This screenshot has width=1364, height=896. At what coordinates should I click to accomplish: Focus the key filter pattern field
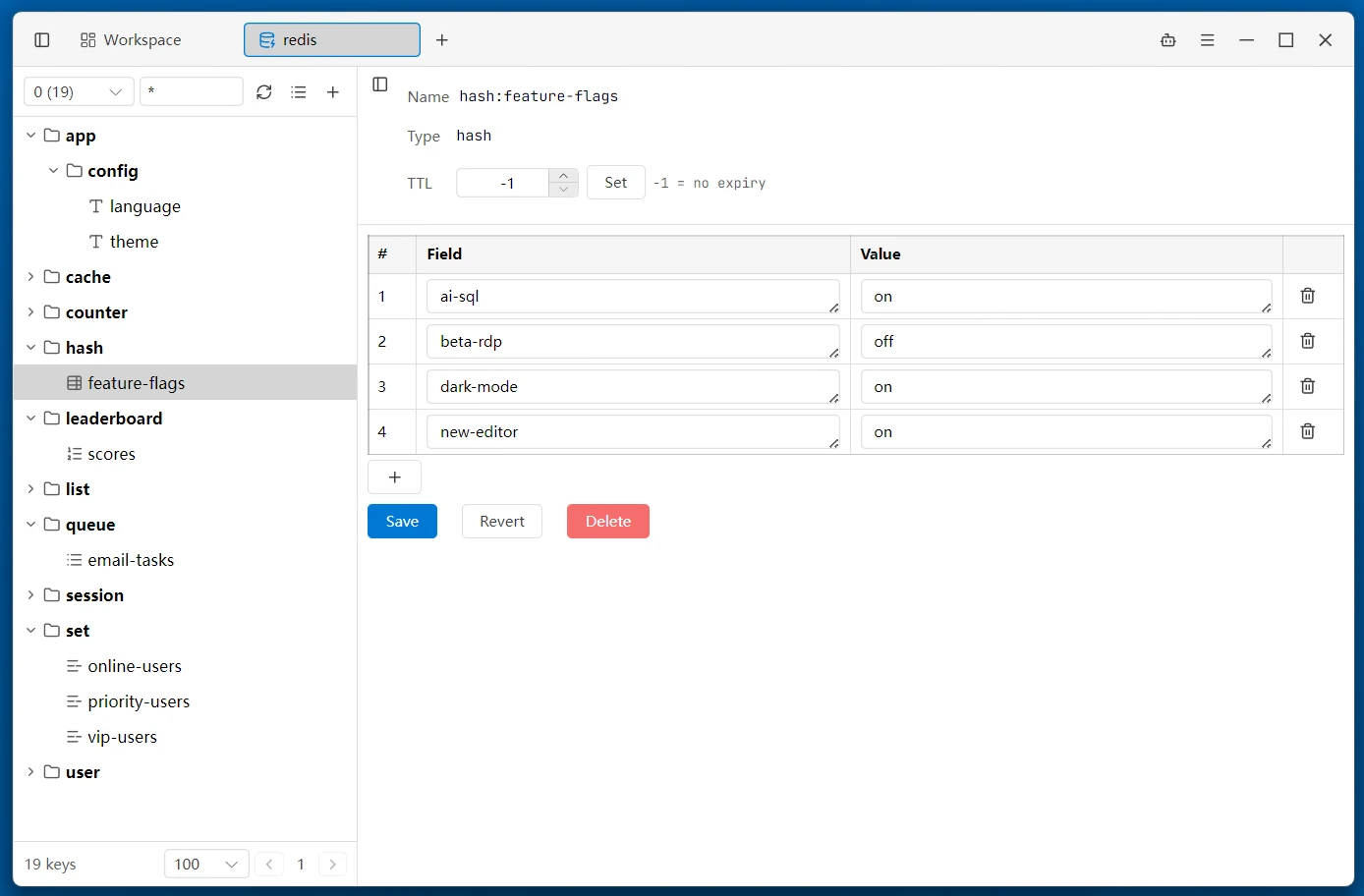click(x=192, y=92)
